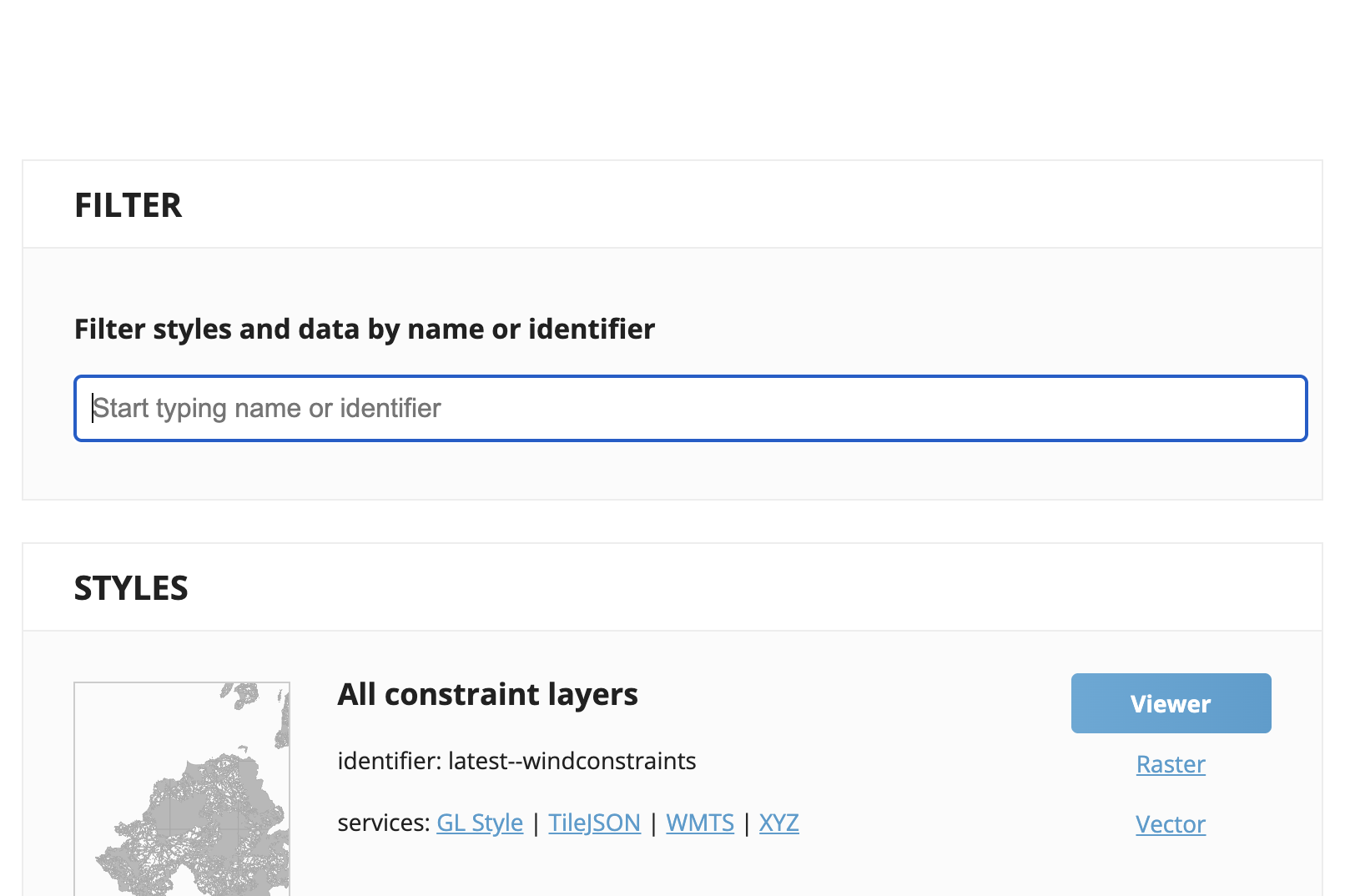
Task: Click the separator between WMTS and XYZ
Action: click(x=747, y=823)
